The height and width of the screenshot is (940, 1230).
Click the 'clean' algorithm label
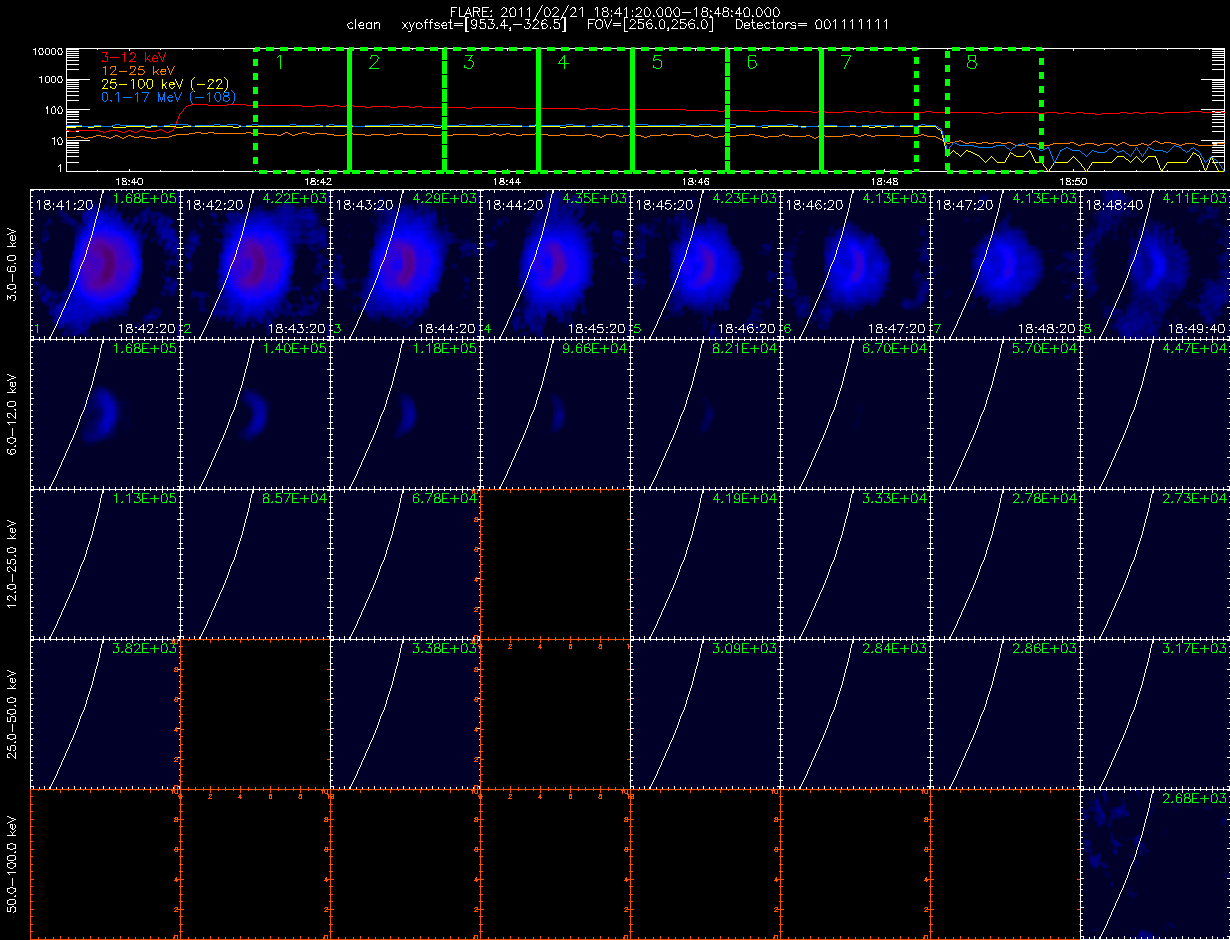pos(363,24)
